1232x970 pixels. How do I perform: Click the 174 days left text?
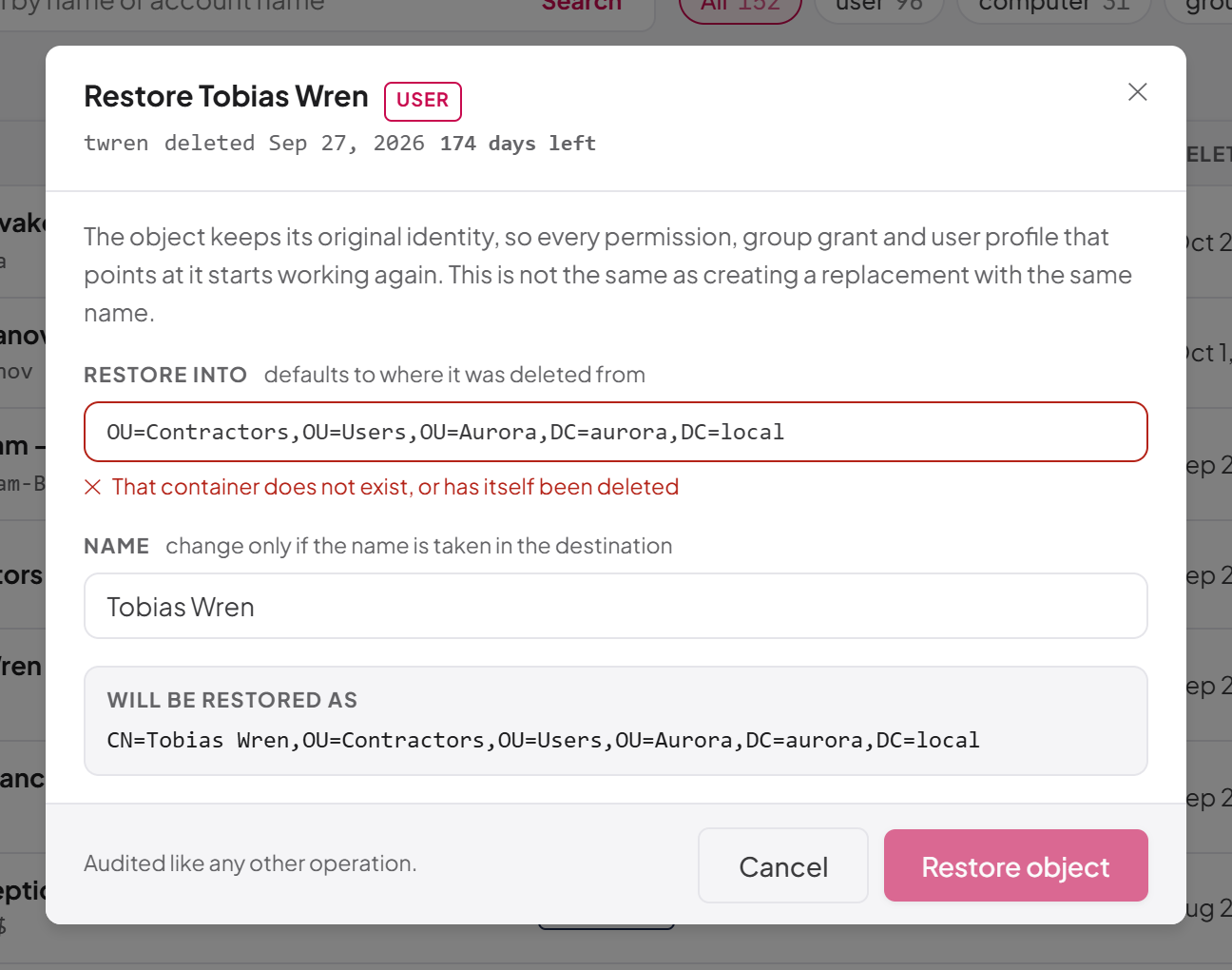518,144
